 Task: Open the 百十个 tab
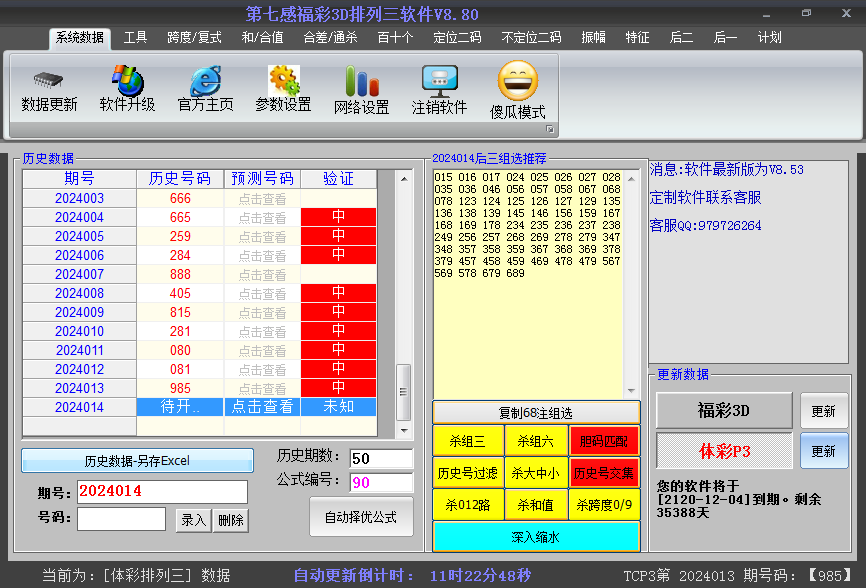(395, 38)
